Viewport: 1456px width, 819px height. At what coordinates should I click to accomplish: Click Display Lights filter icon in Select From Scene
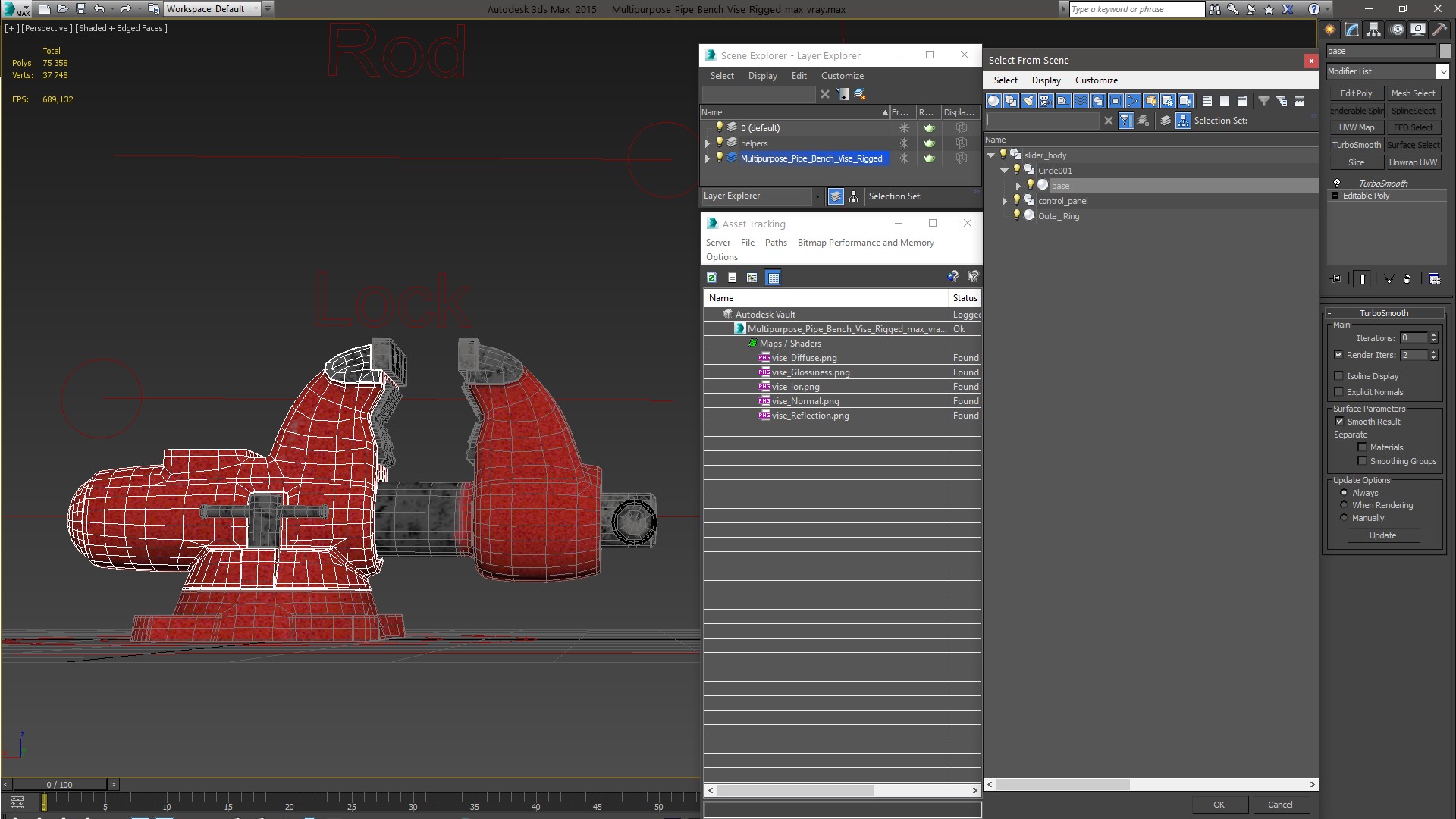[x=1028, y=101]
